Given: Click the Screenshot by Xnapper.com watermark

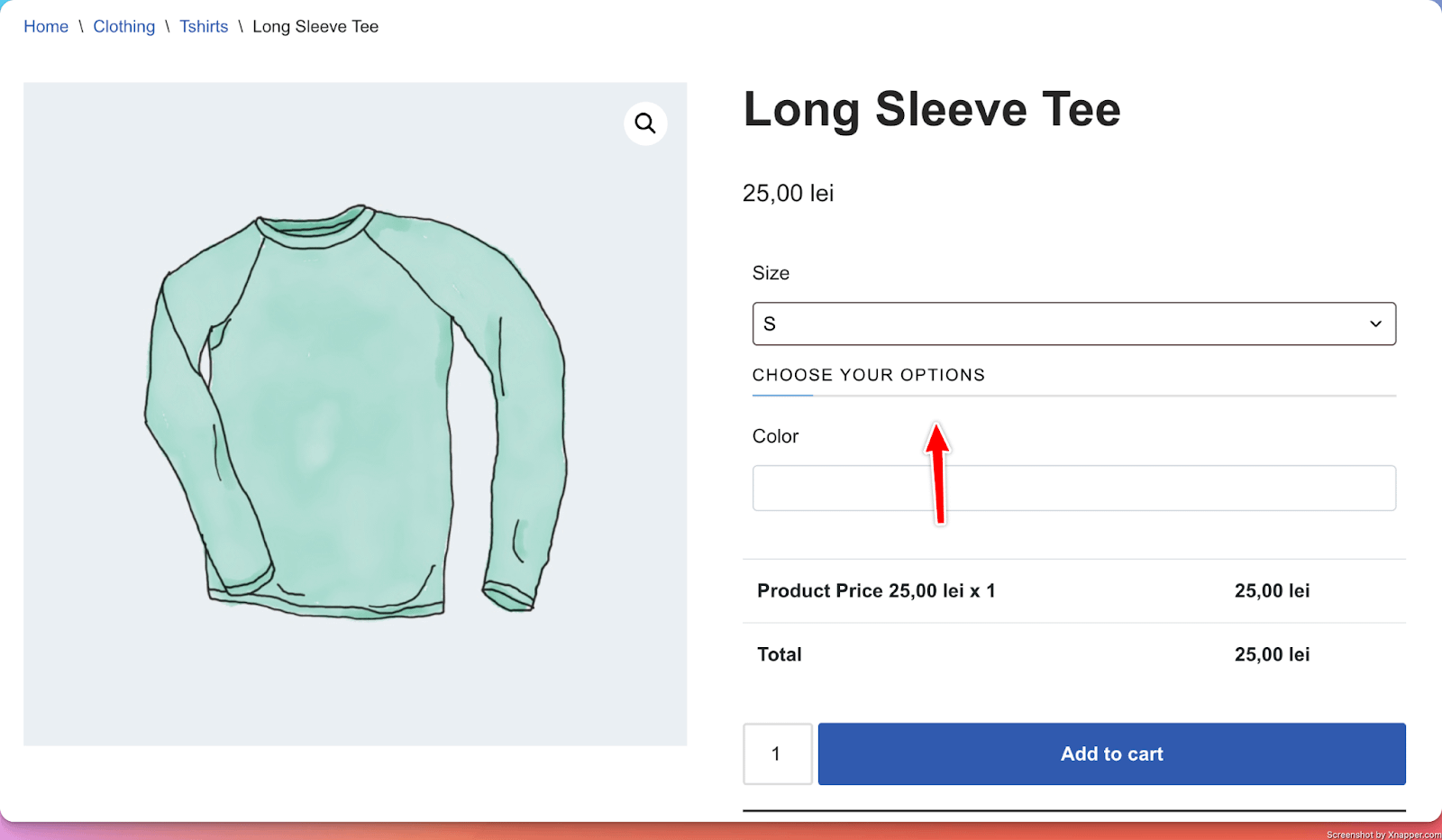Looking at the screenshot, I should pyautogui.click(x=1383, y=835).
